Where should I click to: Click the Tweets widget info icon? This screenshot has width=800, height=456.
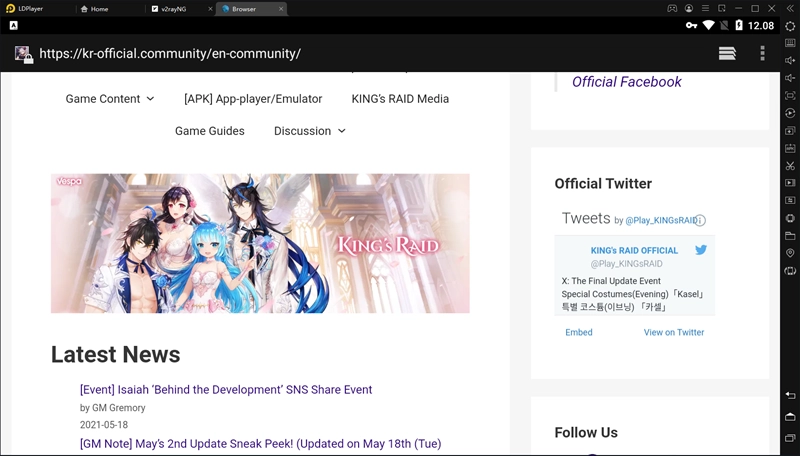pyautogui.click(x=701, y=220)
